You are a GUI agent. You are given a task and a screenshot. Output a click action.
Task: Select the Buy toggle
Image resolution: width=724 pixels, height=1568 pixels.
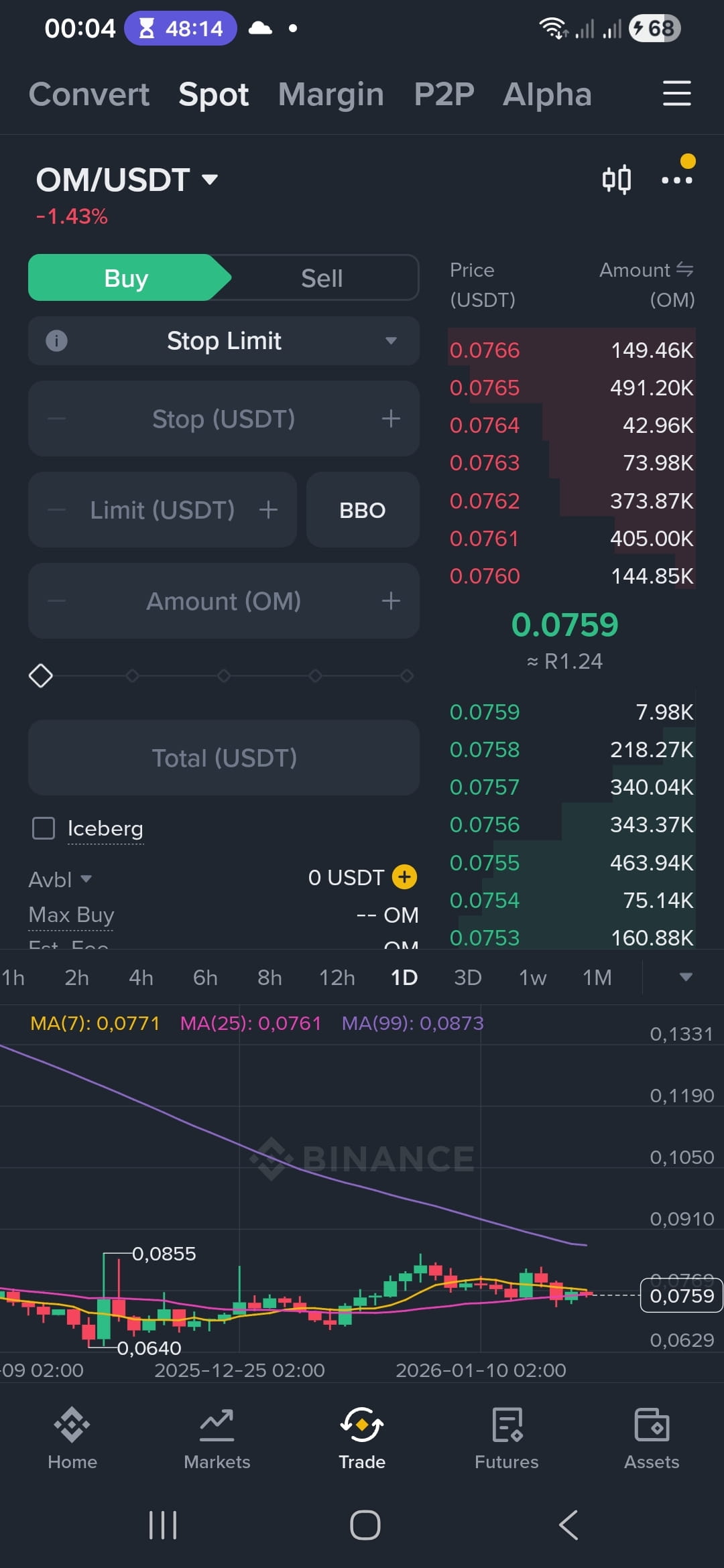(126, 278)
